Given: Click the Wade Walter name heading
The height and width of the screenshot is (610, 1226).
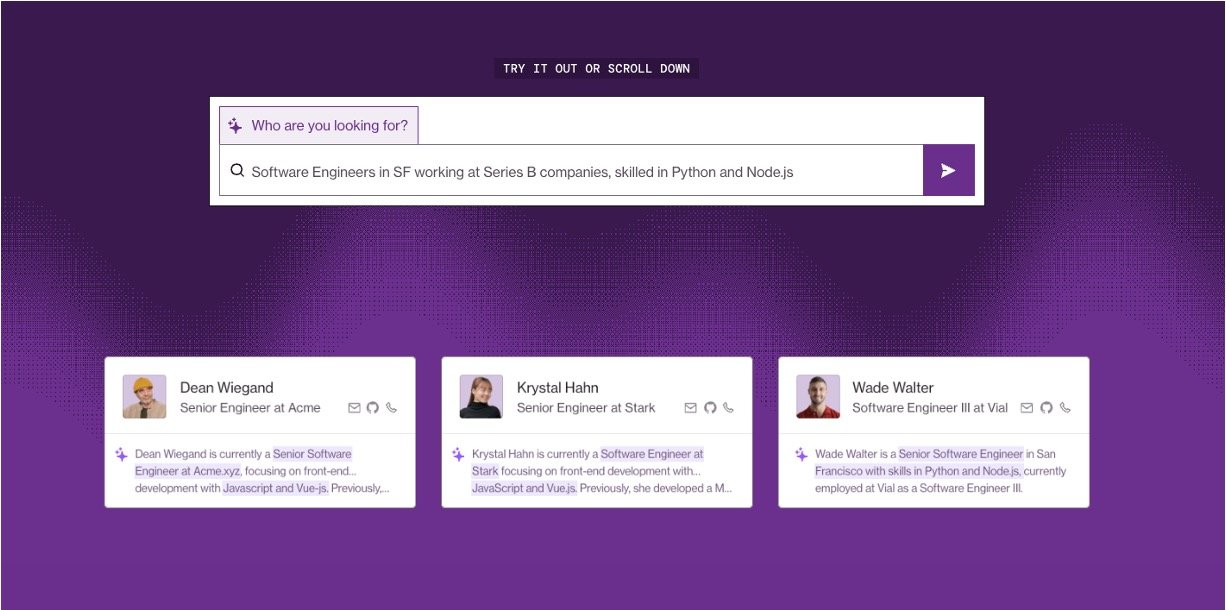Looking at the screenshot, I should (x=892, y=388).
